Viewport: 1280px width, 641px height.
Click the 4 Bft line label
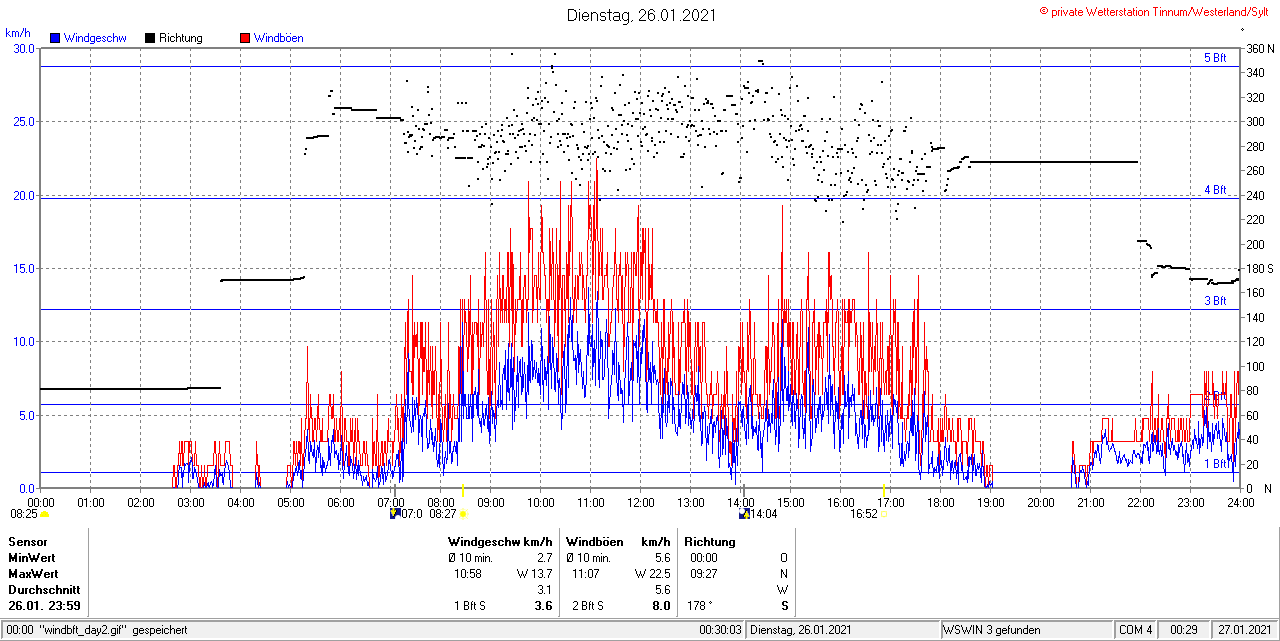[x=1215, y=190]
